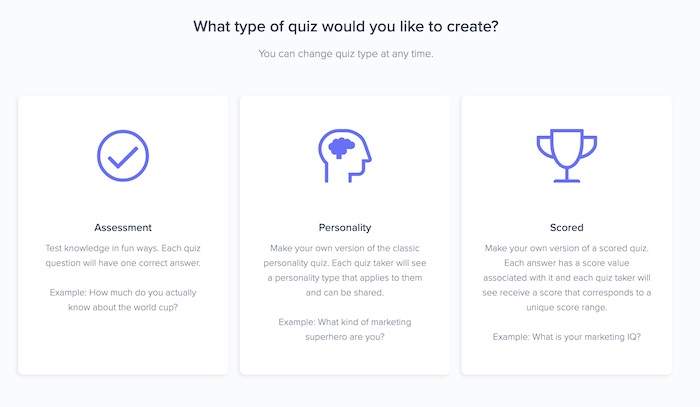Click the quiz type heading question
The width and height of the screenshot is (700, 407).
[x=346, y=26]
